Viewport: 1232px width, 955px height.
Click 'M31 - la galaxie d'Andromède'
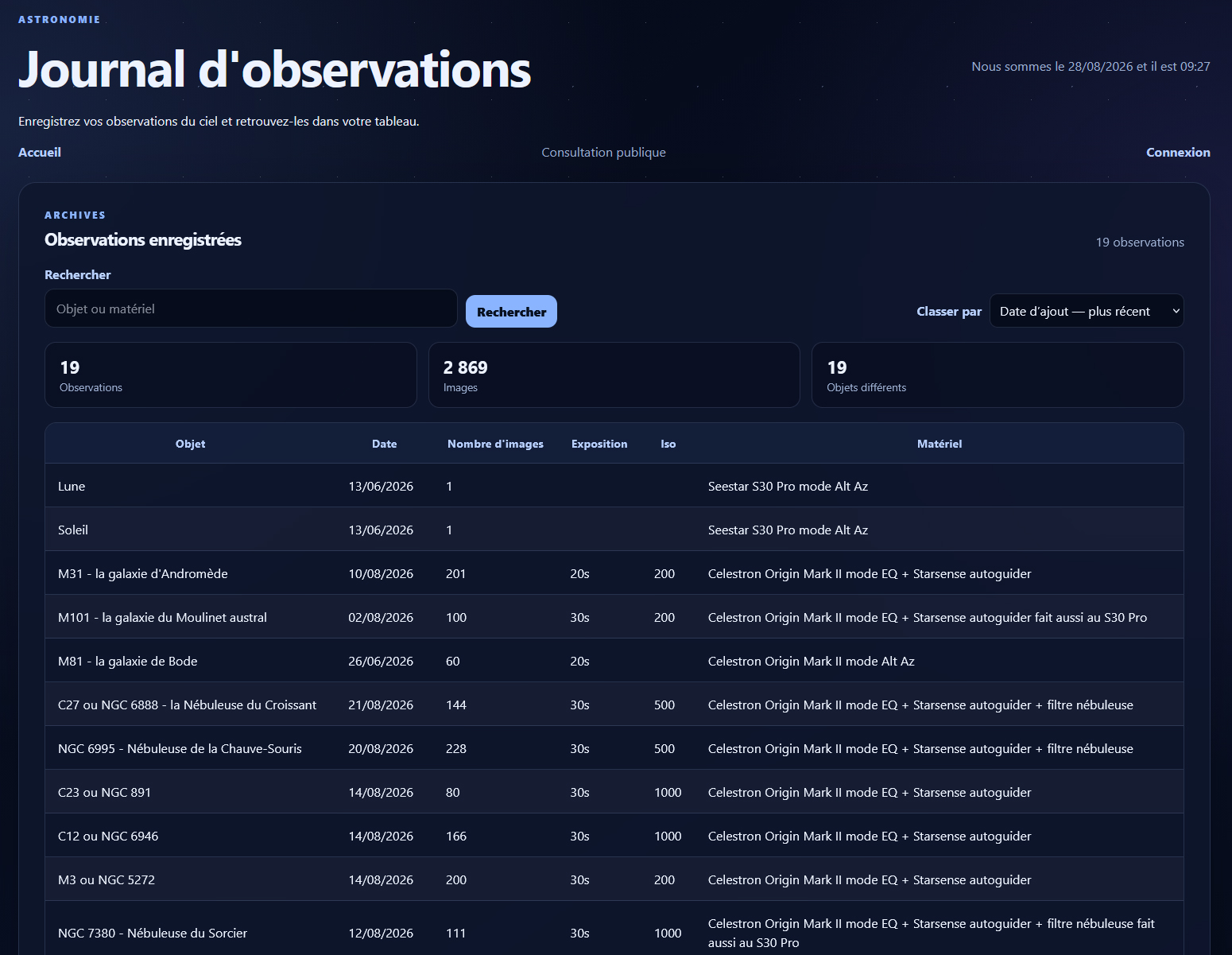143,573
